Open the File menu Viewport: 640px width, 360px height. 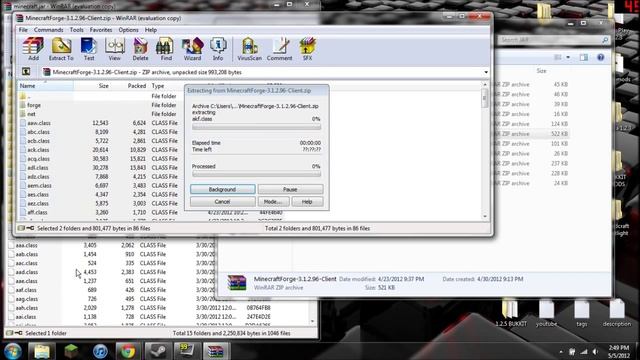tap(23, 30)
